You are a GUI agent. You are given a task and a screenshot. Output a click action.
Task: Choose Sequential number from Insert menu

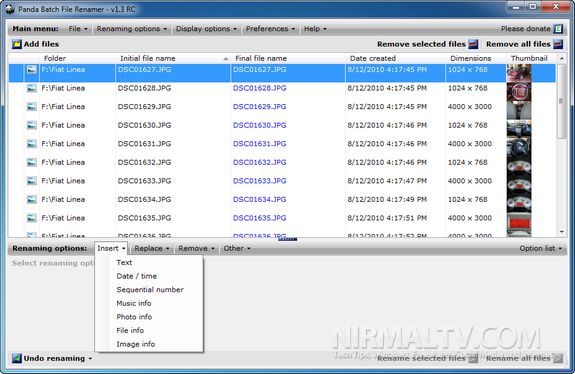tap(149, 290)
